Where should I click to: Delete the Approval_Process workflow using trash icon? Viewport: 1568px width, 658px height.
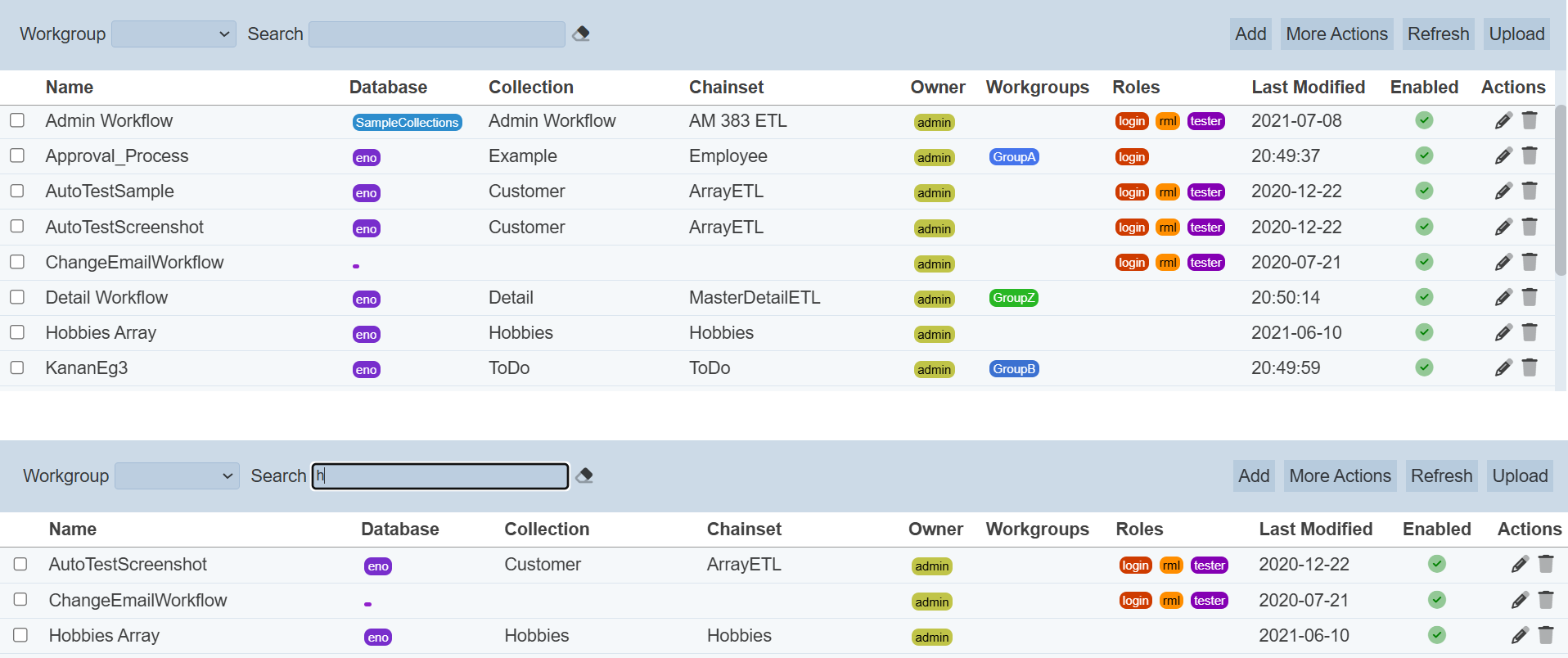[x=1530, y=155]
